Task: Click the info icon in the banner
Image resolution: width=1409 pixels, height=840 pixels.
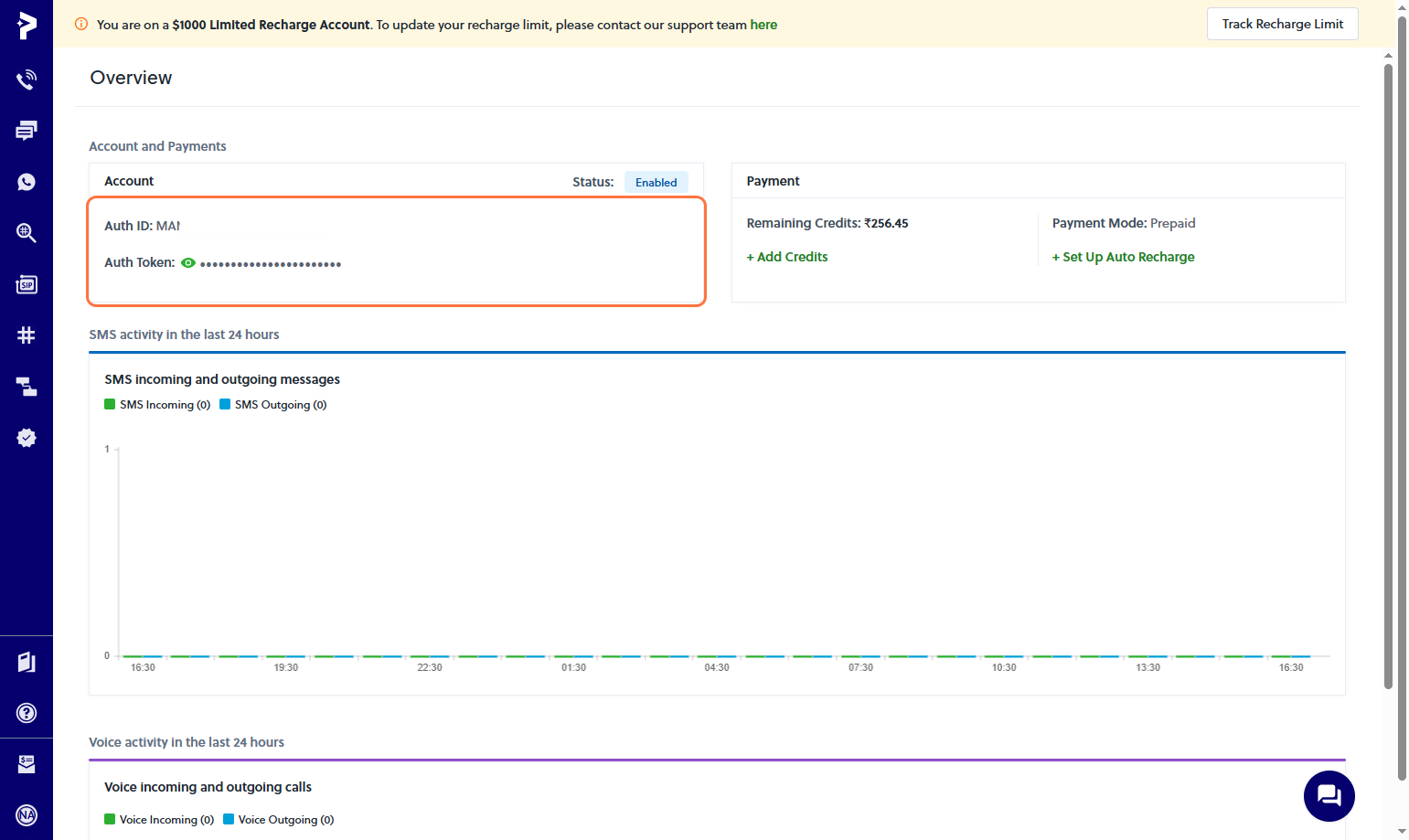Action: [x=81, y=24]
